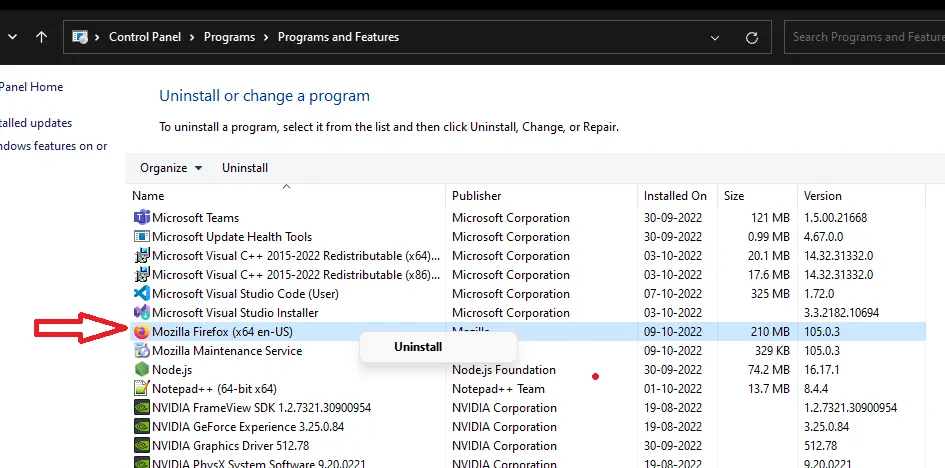The width and height of the screenshot is (945, 468).
Task: Click the Programs and Features breadcrumb
Action: pos(338,37)
